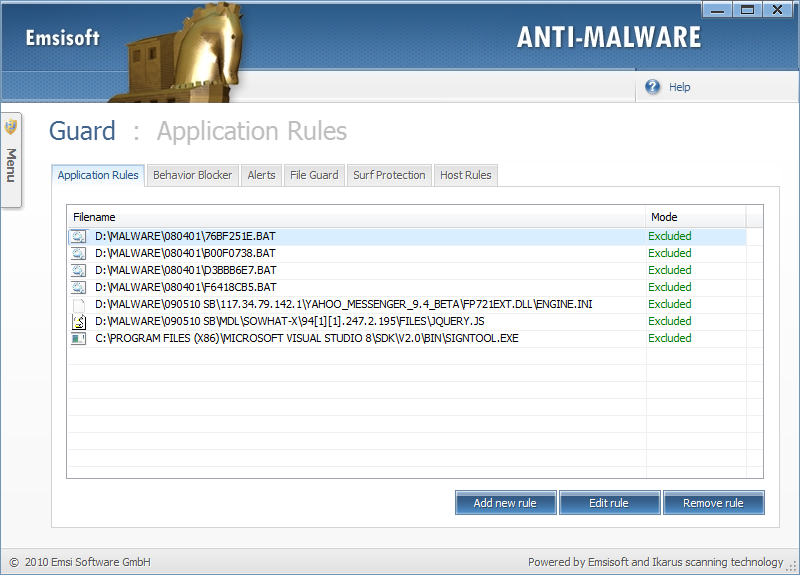
Task: Go to the Alerts tab
Action: coord(261,175)
